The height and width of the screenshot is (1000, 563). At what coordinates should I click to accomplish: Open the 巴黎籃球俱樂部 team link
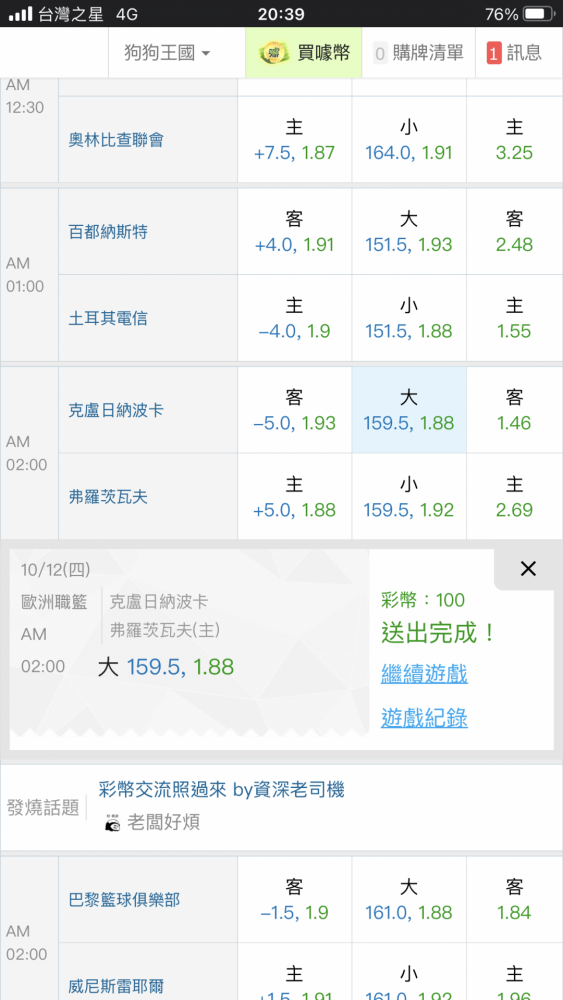(124, 900)
